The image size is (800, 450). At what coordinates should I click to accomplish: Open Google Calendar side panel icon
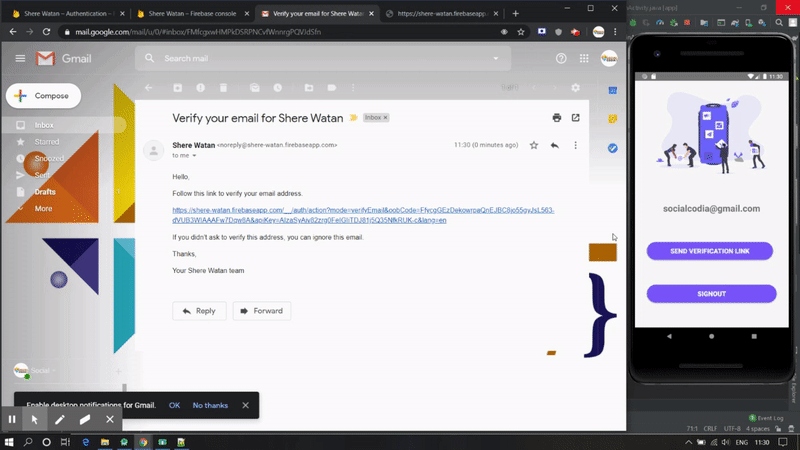[x=613, y=90]
